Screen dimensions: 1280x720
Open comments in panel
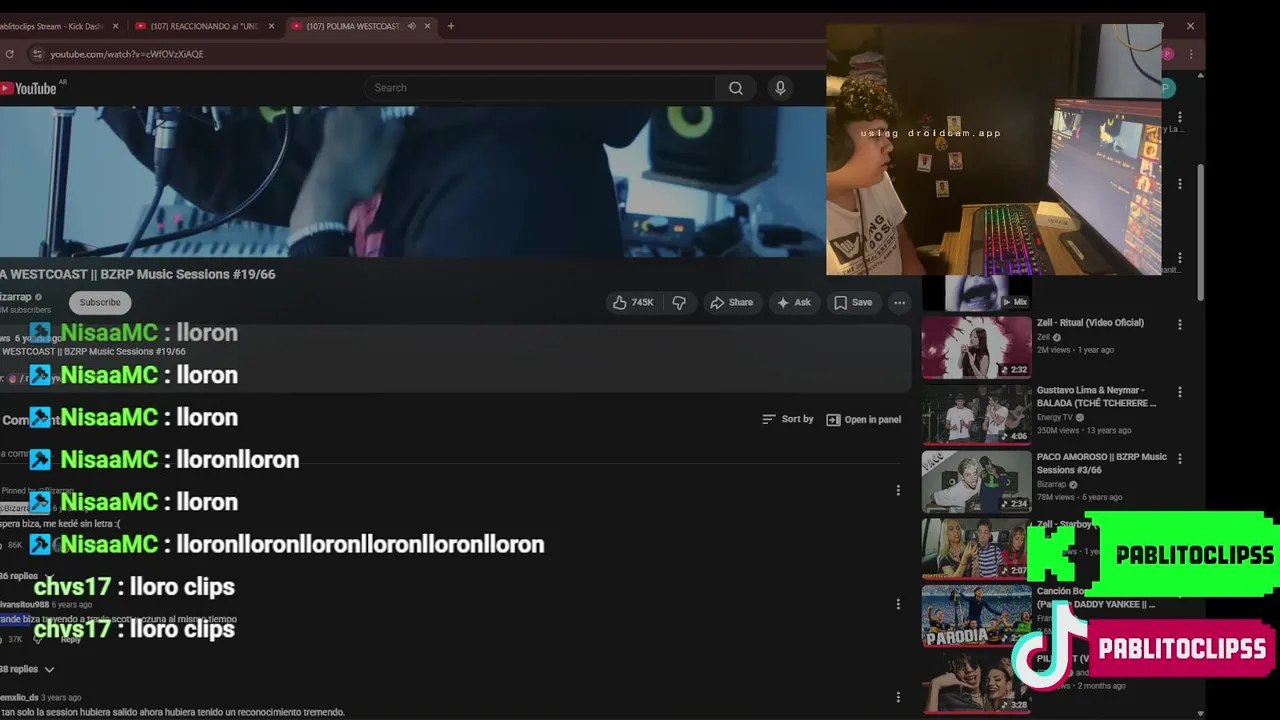click(863, 419)
